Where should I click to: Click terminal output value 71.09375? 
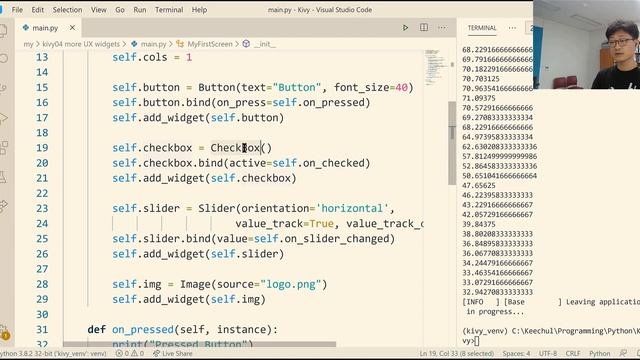[479, 98]
